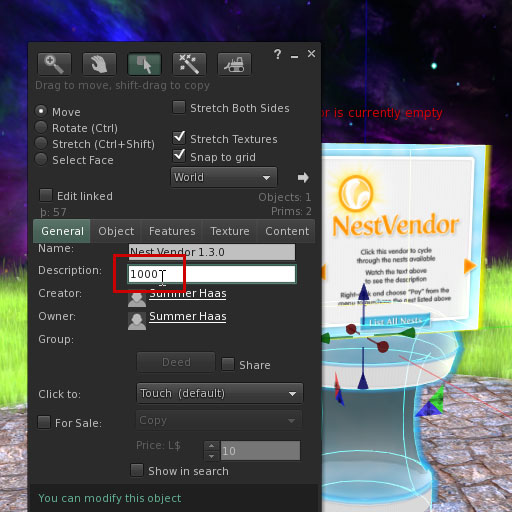Select the Land bulldozer tool
The image size is (512, 512).
(x=234, y=64)
